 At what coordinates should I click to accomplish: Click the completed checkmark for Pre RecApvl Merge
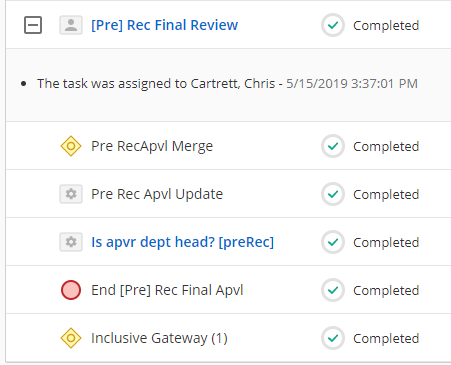click(333, 146)
